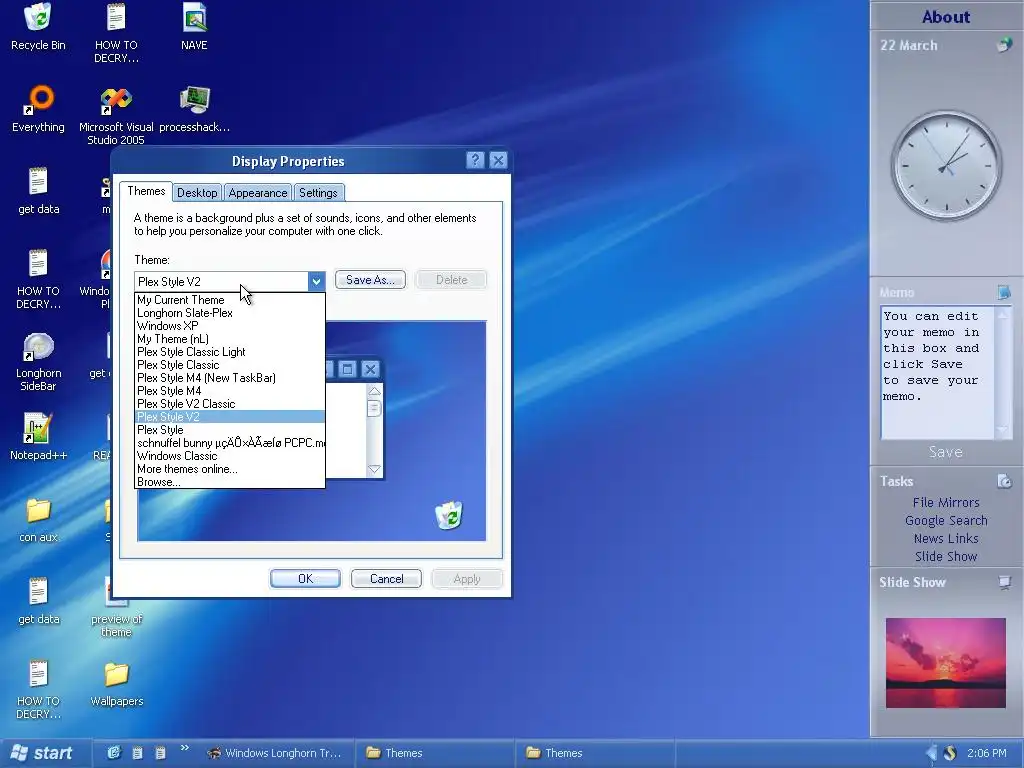The height and width of the screenshot is (768, 1024).
Task: Switch to the Settings tab
Action: tap(318, 193)
